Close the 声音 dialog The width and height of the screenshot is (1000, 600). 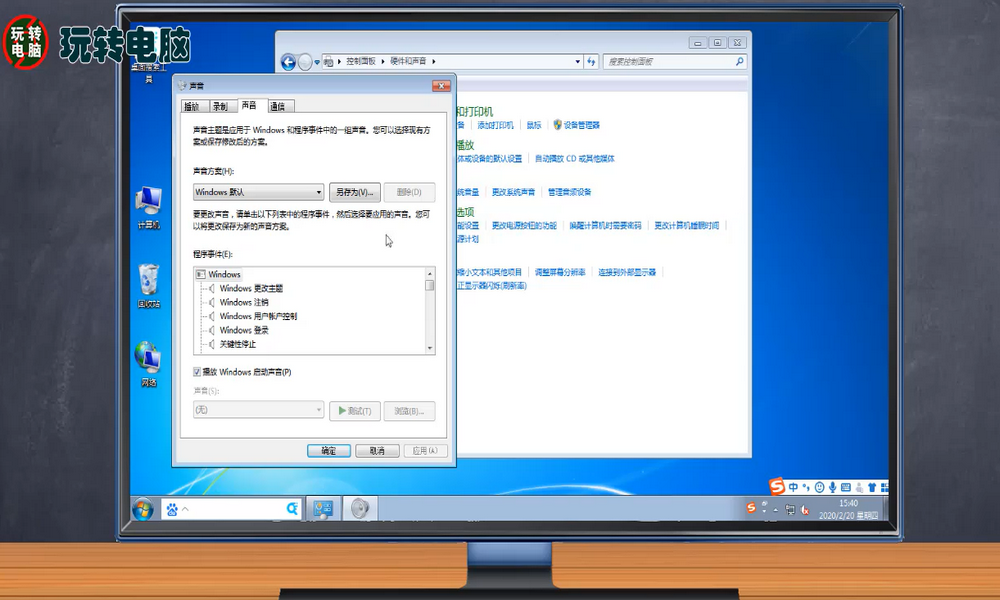(x=441, y=85)
